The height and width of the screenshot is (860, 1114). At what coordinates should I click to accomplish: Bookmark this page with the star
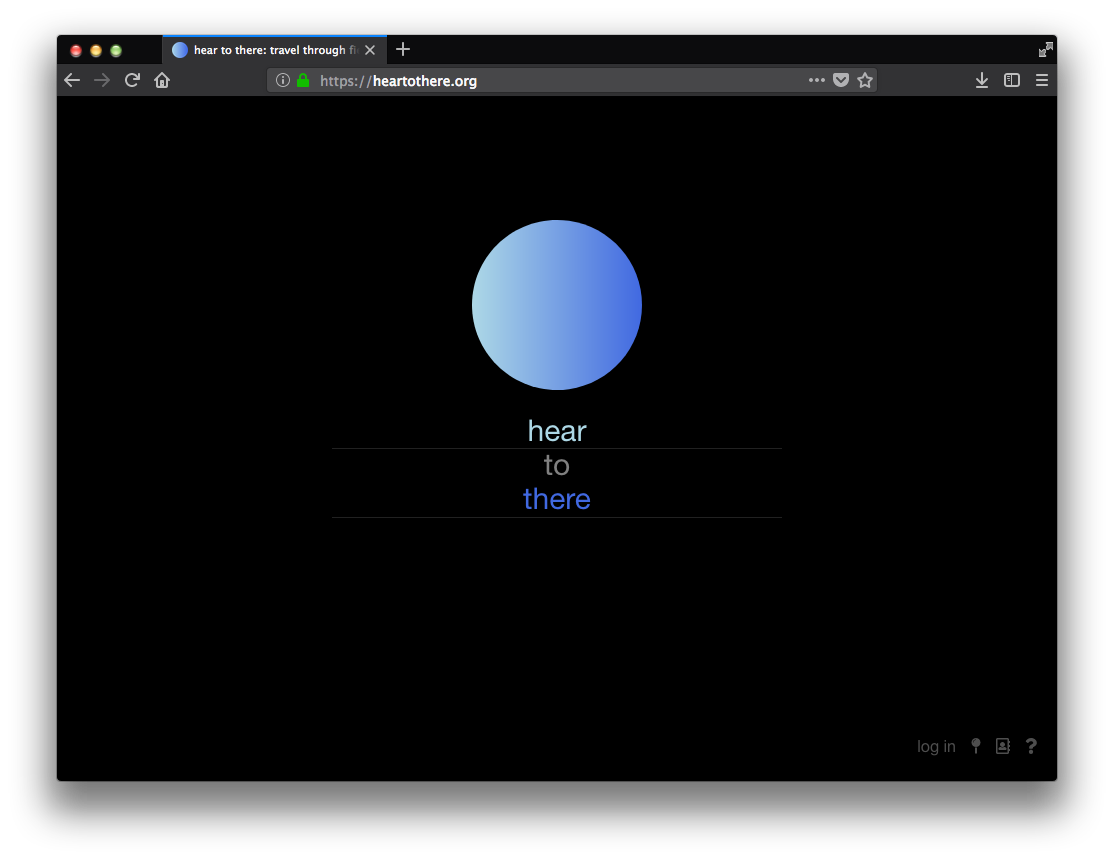[865, 80]
